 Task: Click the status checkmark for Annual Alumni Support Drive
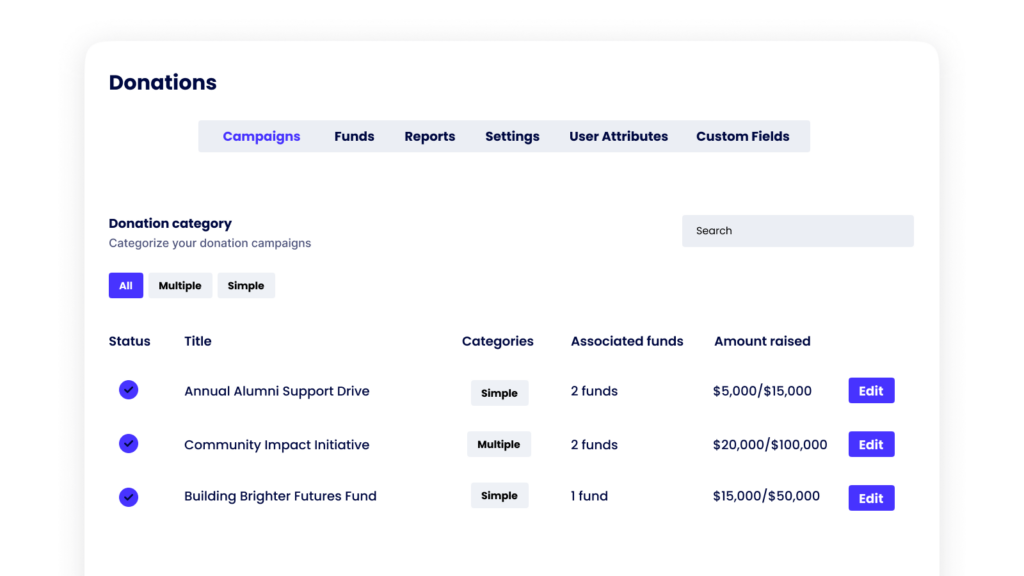coord(128,390)
